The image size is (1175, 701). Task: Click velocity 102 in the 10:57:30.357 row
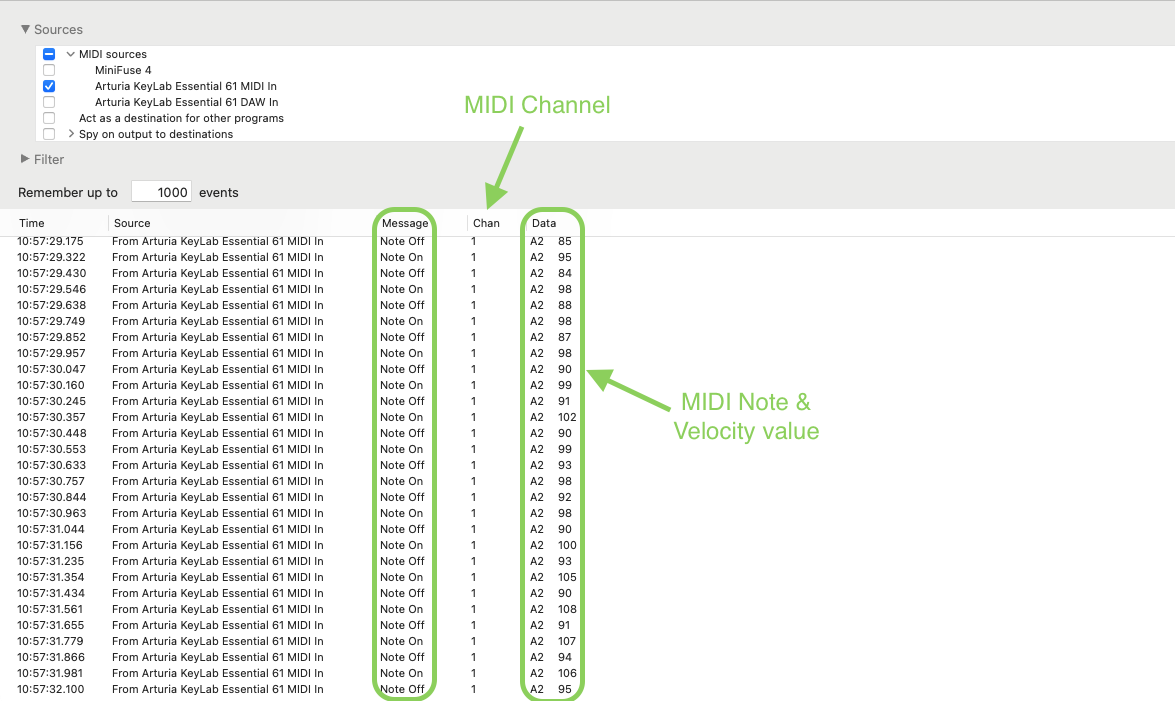567,417
